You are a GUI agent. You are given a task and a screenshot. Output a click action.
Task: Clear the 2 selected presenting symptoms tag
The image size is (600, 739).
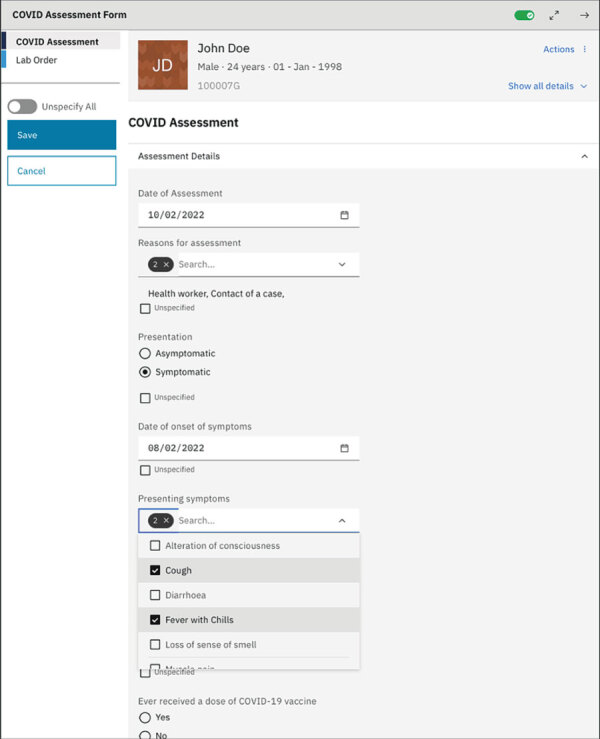point(166,521)
